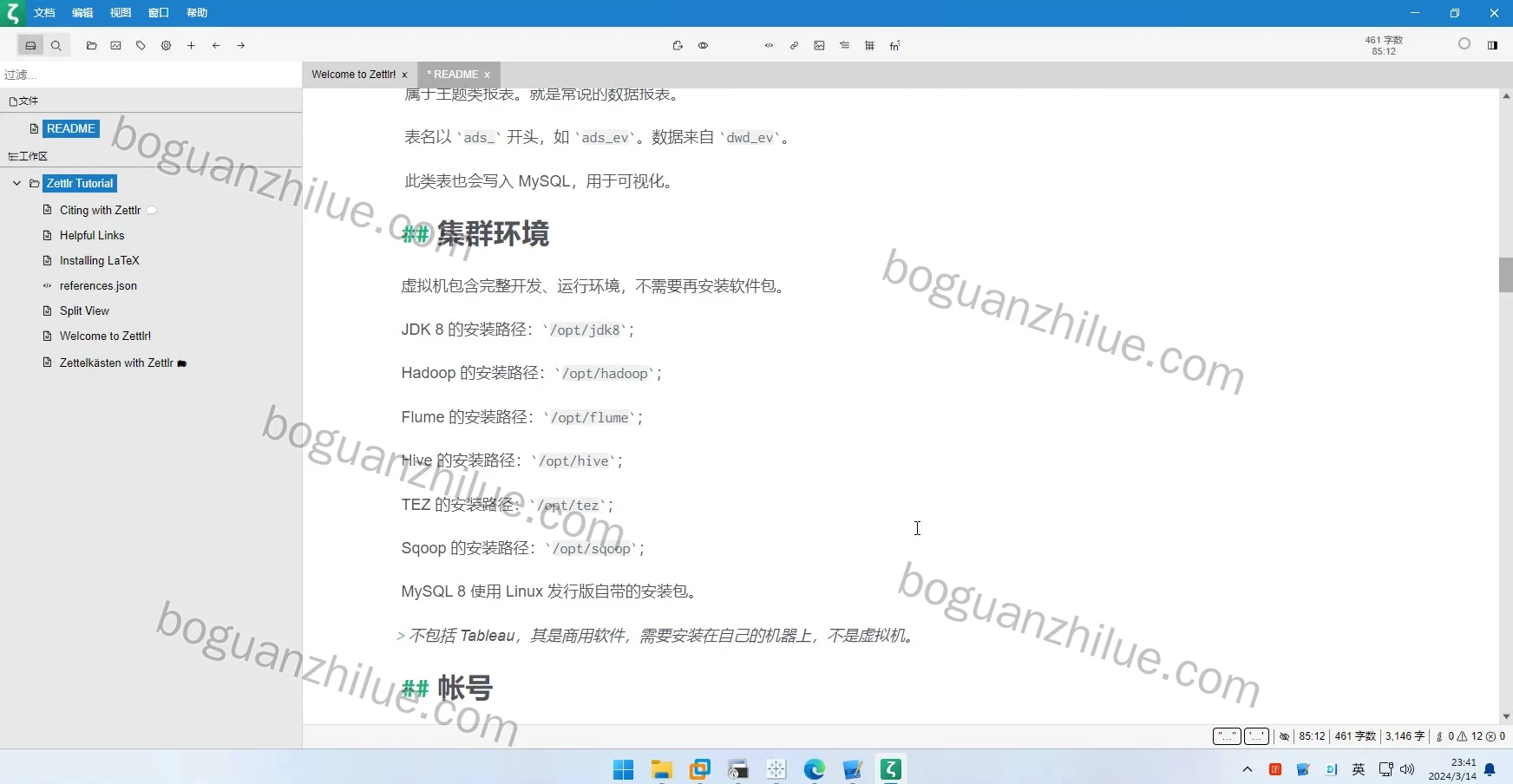Open the 窗口 menu

click(159, 13)
